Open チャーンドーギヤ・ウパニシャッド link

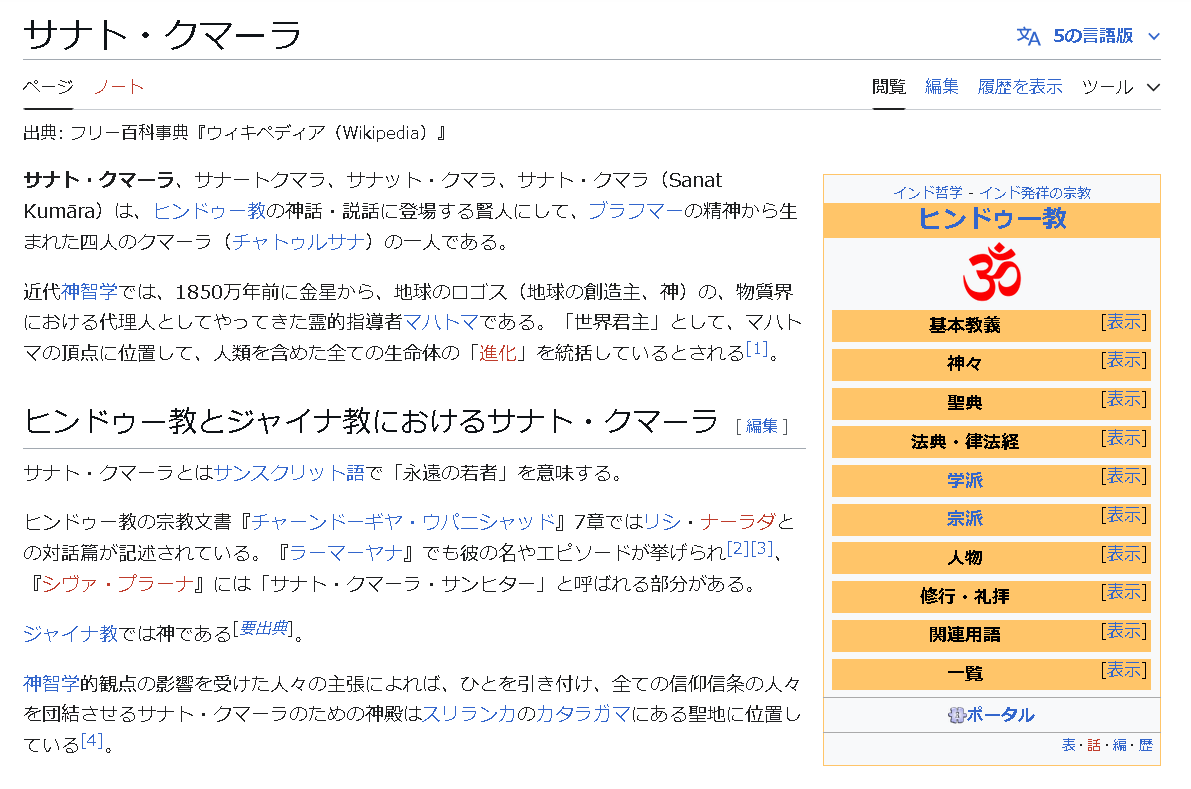pos(403,522)
